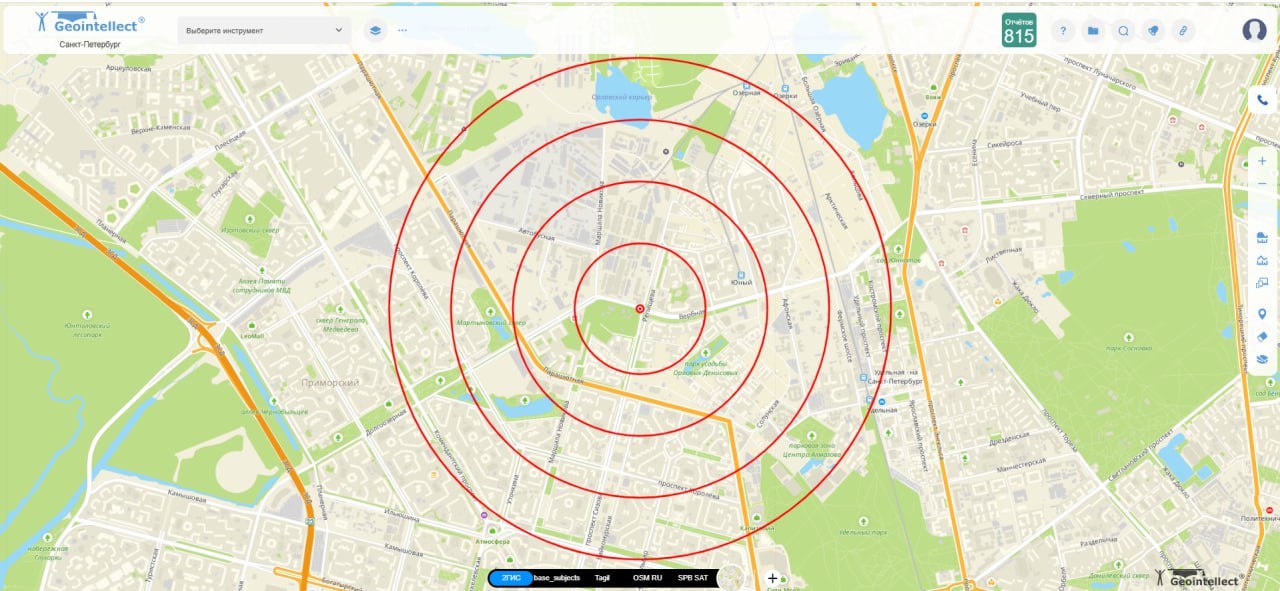Image resolution: width=1280 pixels, height=591 pixels.
Task: Click the search magnifier icon
Action: pos(1123,31)
